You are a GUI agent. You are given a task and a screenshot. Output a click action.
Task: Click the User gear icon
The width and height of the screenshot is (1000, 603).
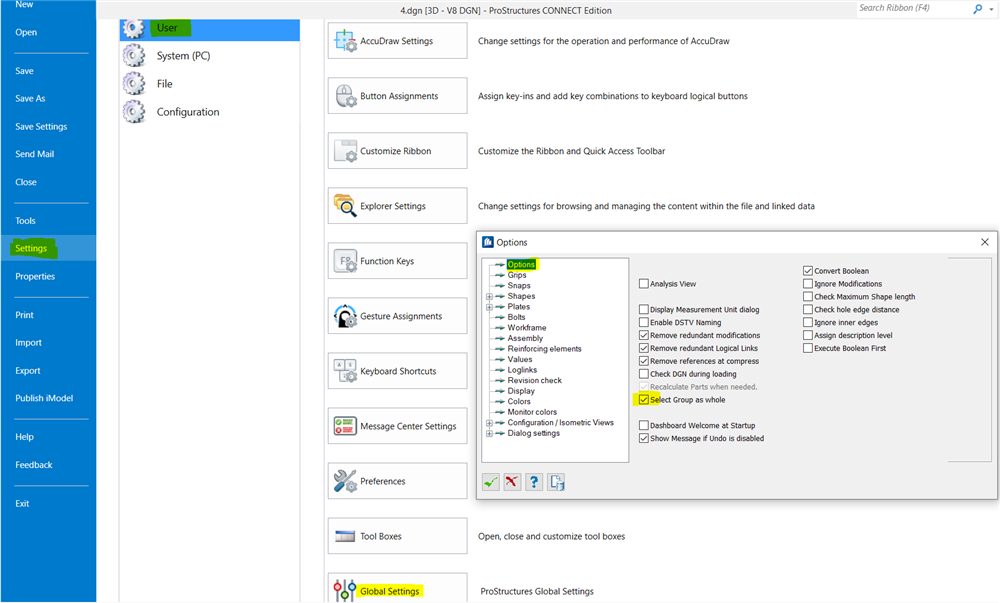tap(134, 28)
